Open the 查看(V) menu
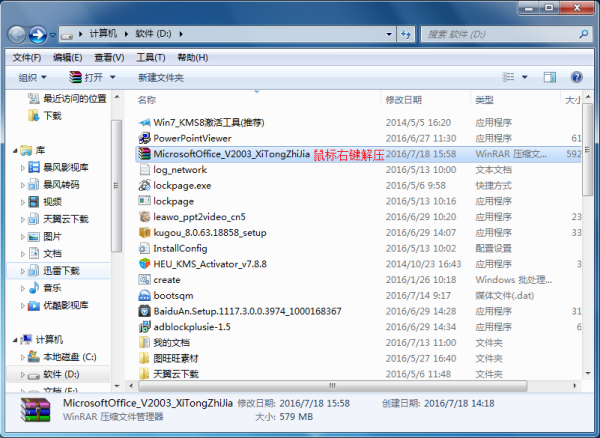 tap(109, 58)
